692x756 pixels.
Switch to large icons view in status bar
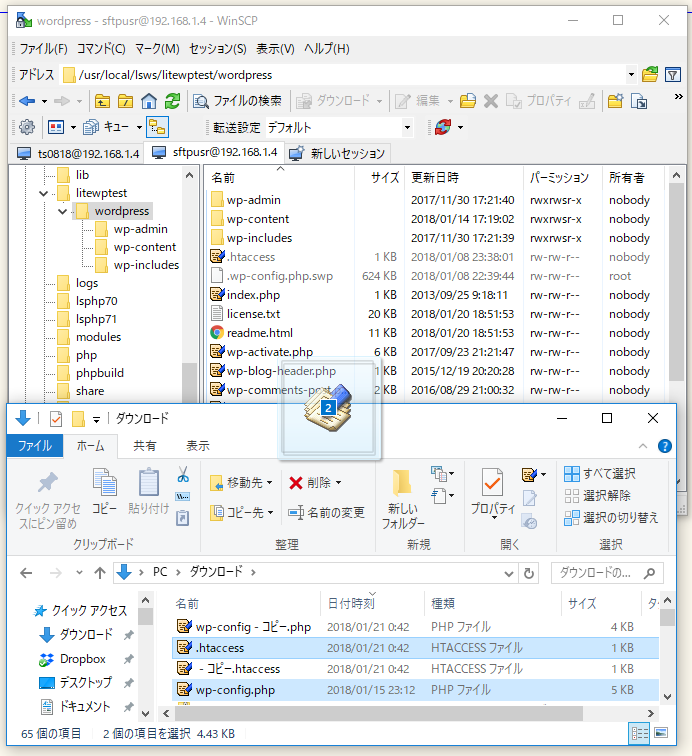pyautogui.click(x=661, y=733)
